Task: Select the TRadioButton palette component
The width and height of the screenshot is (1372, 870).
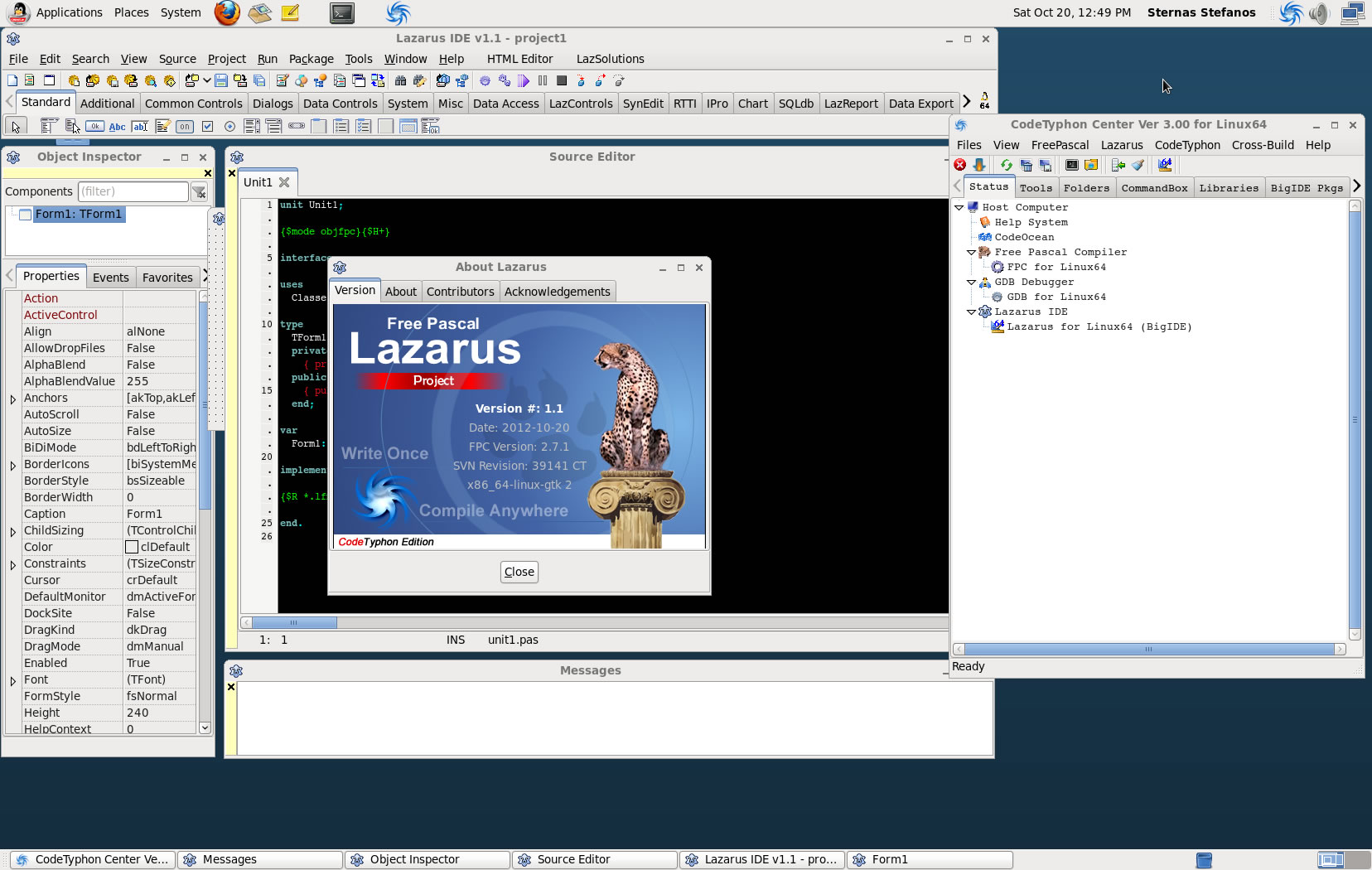Action: (x=229, y=126)
